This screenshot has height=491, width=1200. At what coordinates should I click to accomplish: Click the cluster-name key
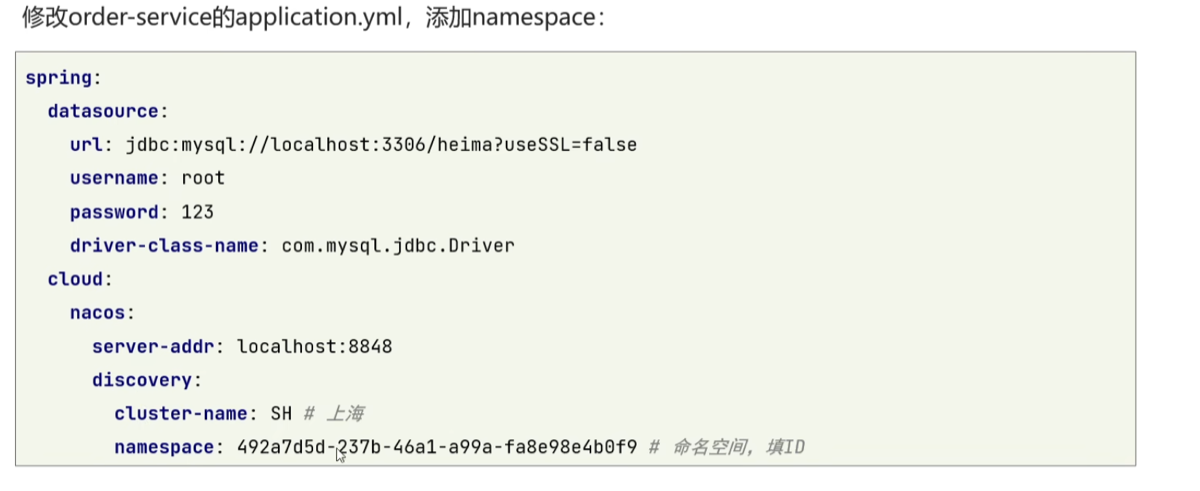click(187, 413)
